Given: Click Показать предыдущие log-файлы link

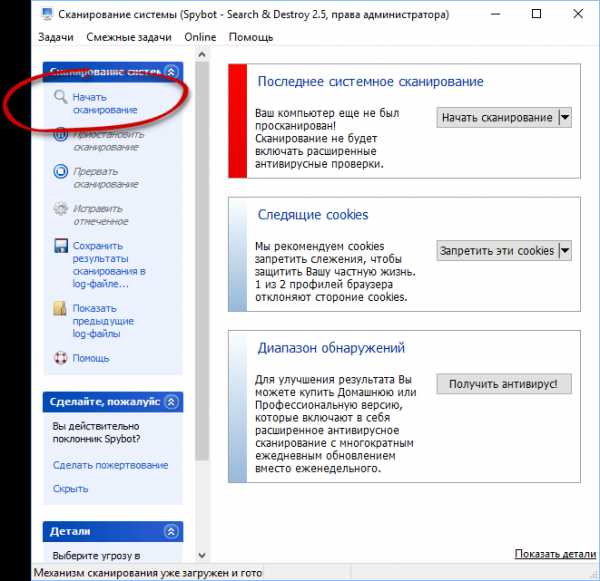Looking at the screenshot, I should pos(103,321).
